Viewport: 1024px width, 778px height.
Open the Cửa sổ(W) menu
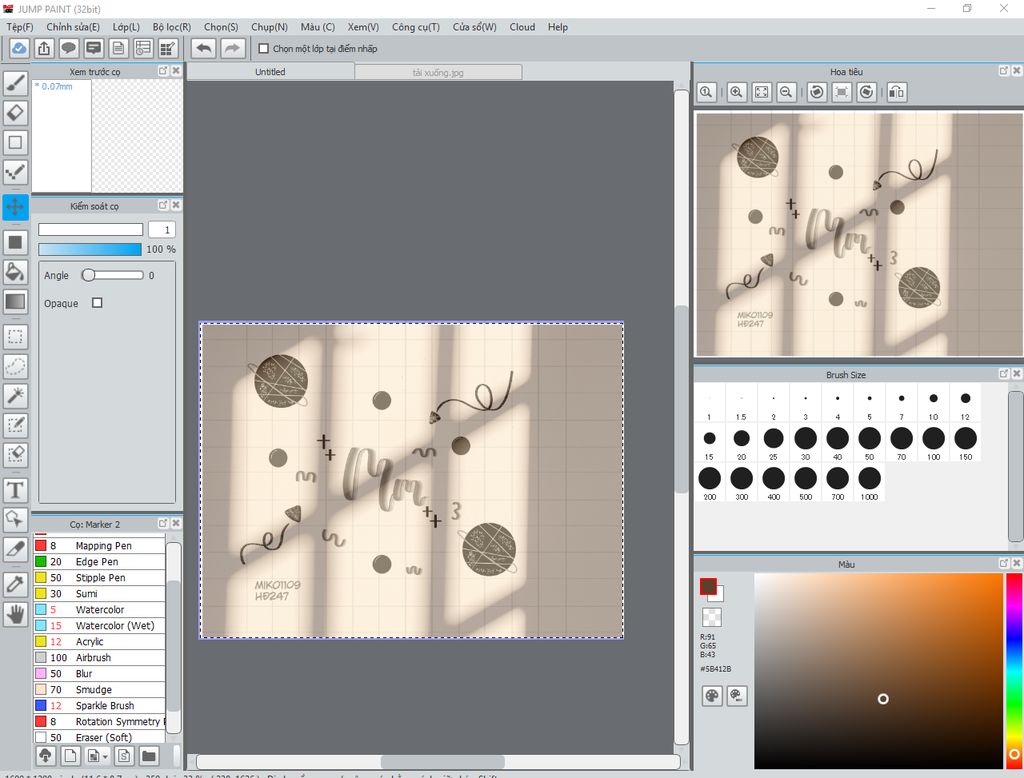pos(475,27)
